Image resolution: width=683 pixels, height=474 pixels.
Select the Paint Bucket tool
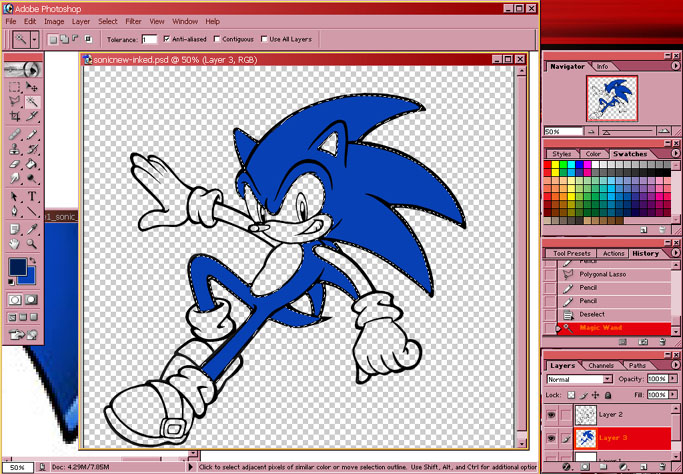31,164
